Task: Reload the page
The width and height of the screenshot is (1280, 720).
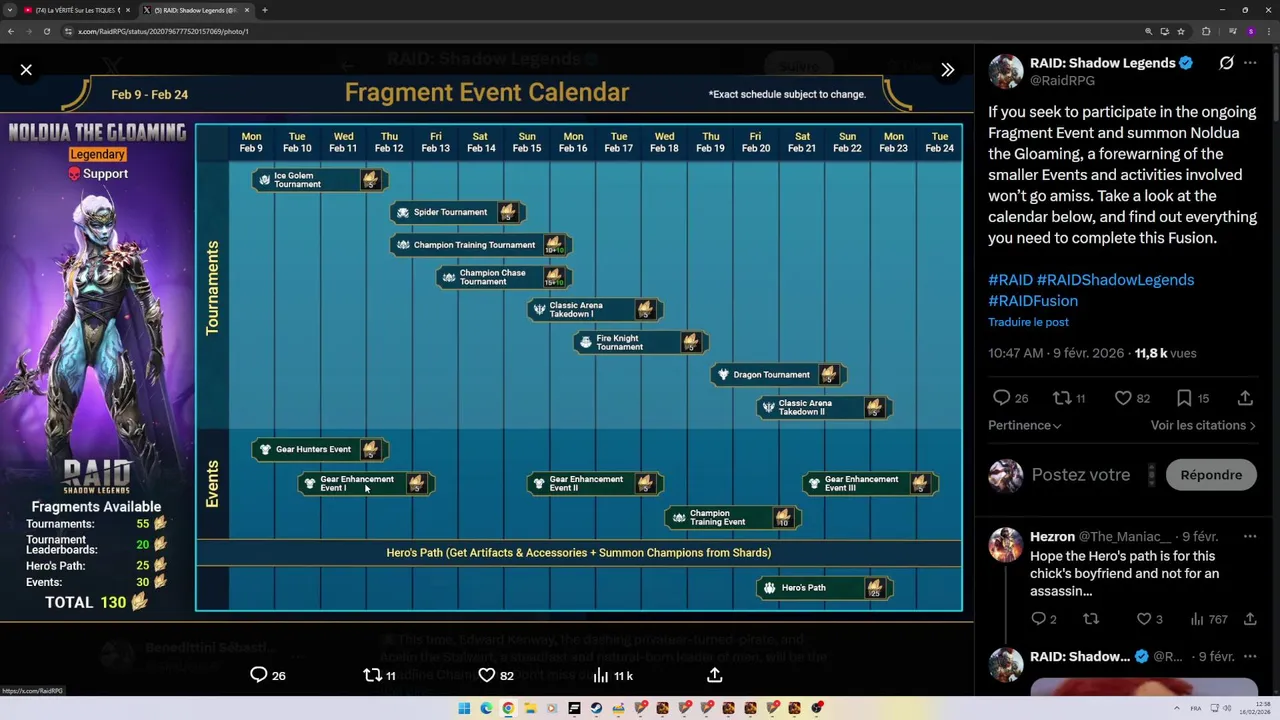Action: (x=46, y=31)
